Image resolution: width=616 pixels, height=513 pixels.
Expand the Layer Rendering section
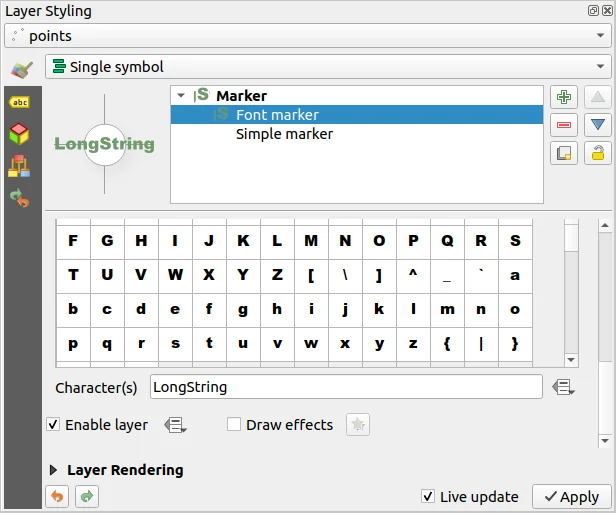[54, 470]
